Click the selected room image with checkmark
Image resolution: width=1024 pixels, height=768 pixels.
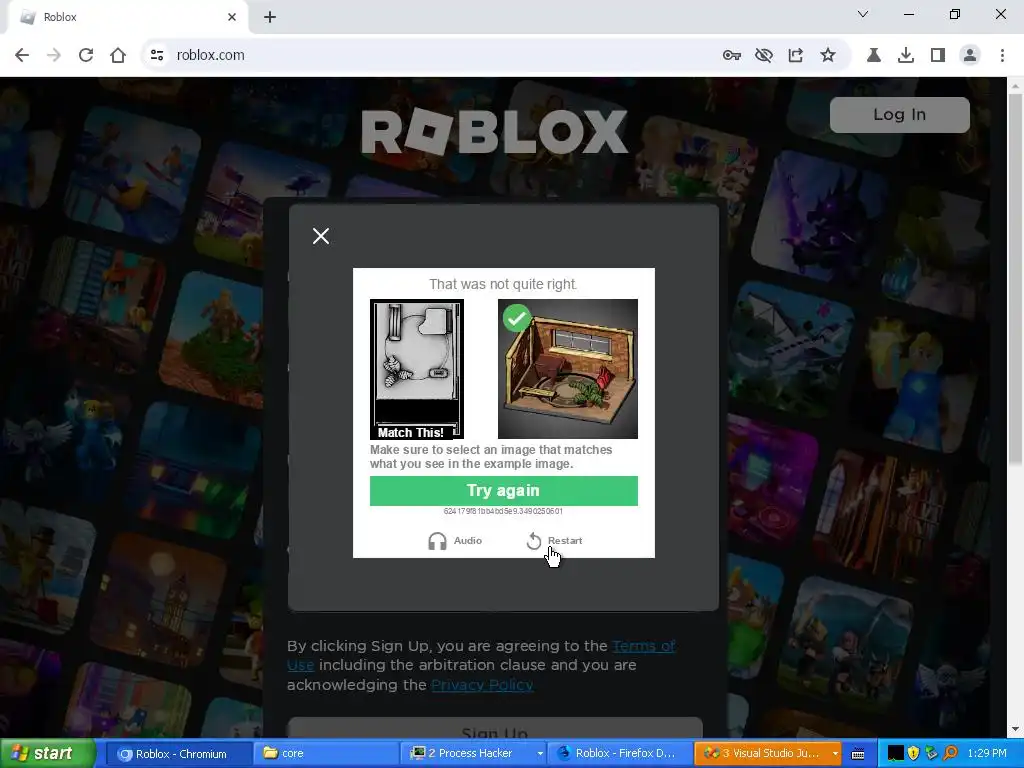click(x=568, y=369)
